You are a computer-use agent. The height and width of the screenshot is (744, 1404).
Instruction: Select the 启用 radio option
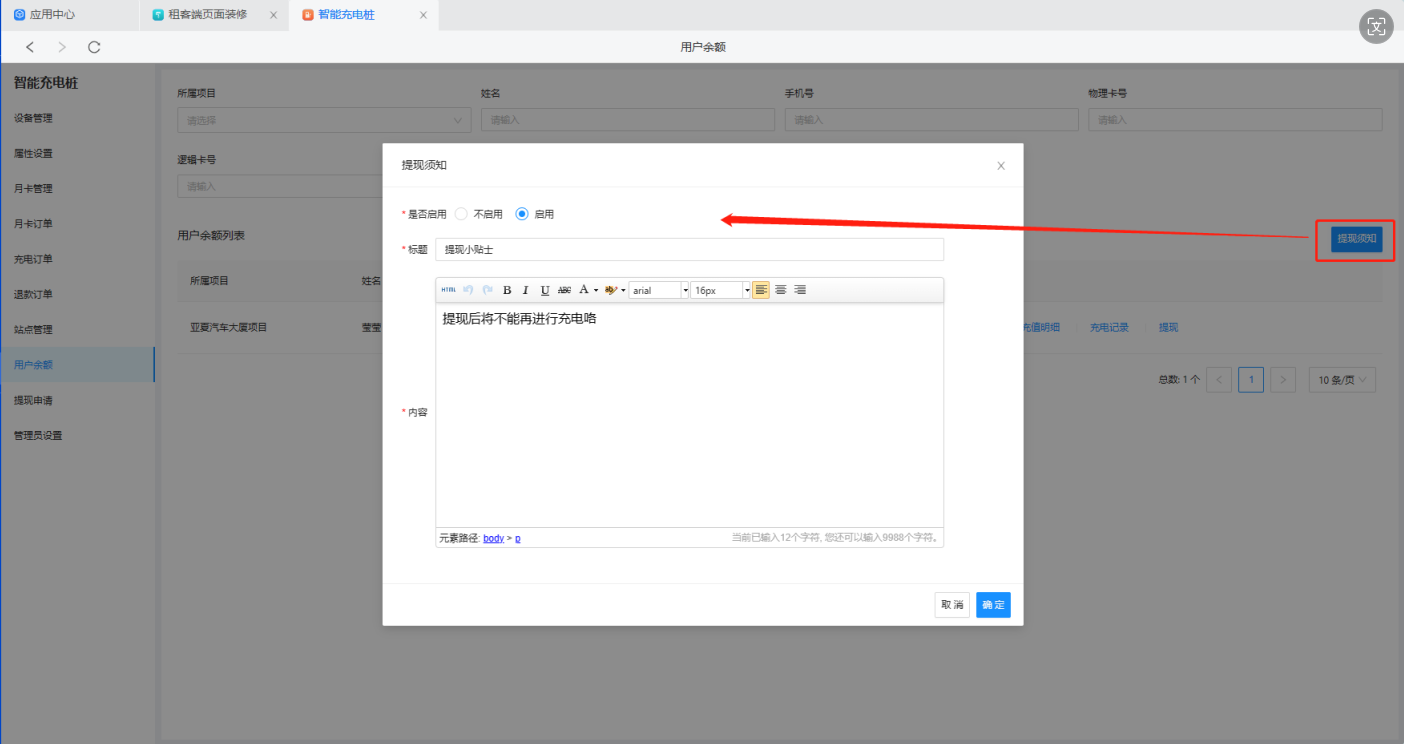click(521, 214)
